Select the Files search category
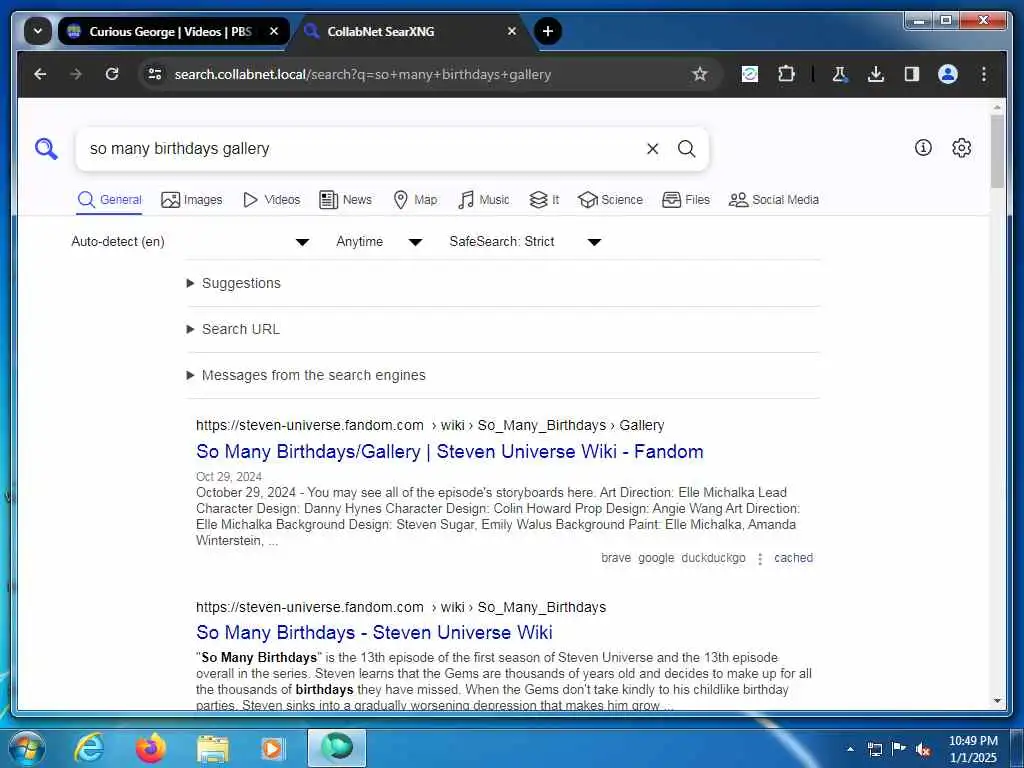1024x768 pixels. [x=686, y=200]
